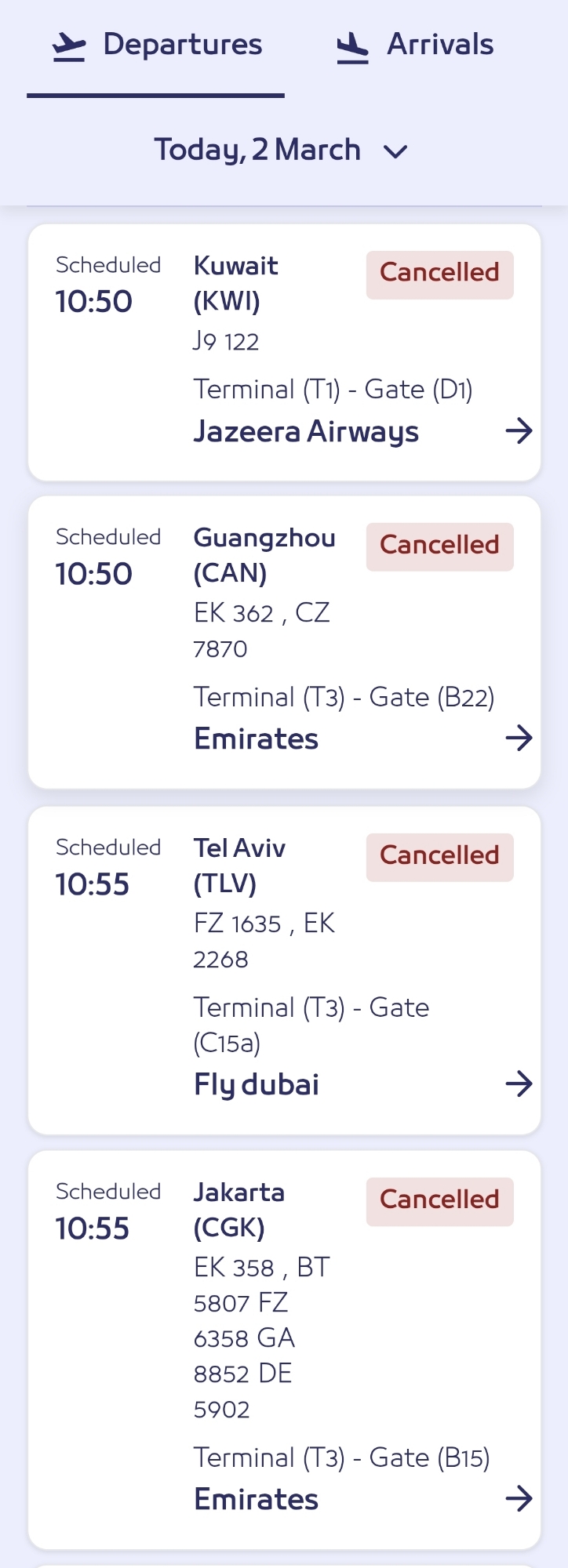This screenshot has width=568, height=1568.
Task: Tap Cancelled badge on Tel Aviv flight
Action: (x=439, y=856)
